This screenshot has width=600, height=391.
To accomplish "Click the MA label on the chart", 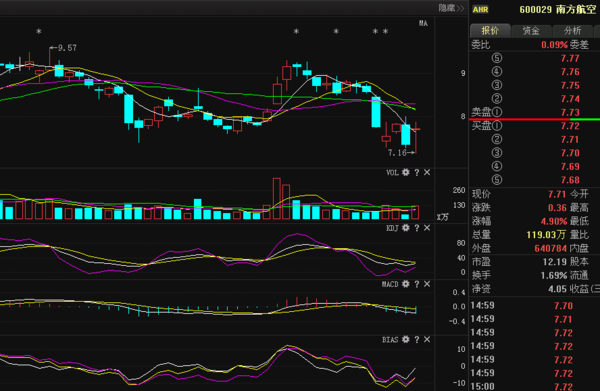I will [423, 23].
